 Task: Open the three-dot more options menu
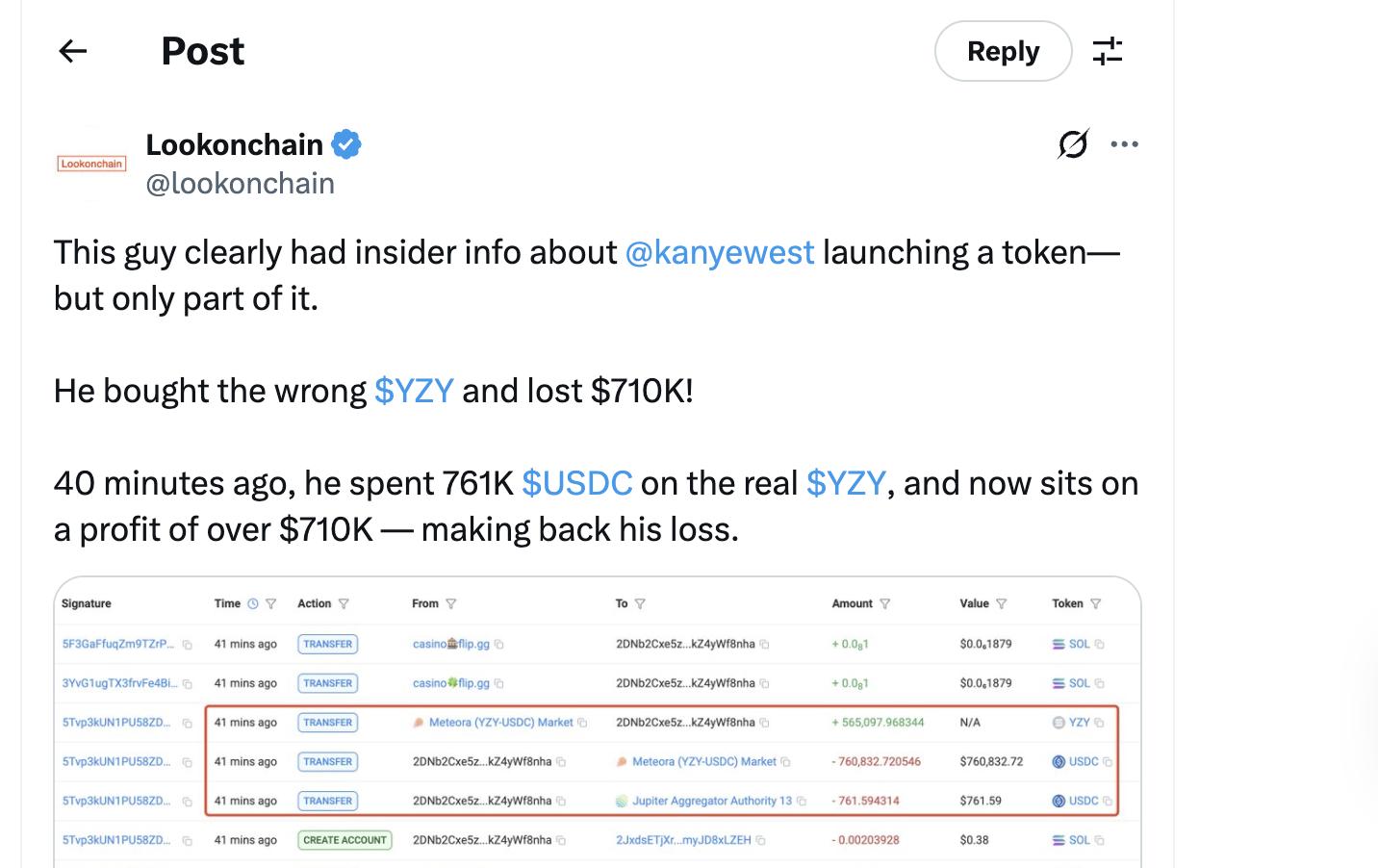[x=1124, y=144]
